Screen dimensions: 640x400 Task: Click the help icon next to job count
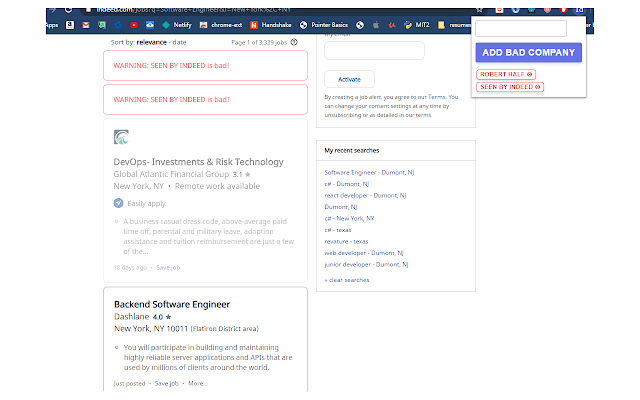coord(294,42)
